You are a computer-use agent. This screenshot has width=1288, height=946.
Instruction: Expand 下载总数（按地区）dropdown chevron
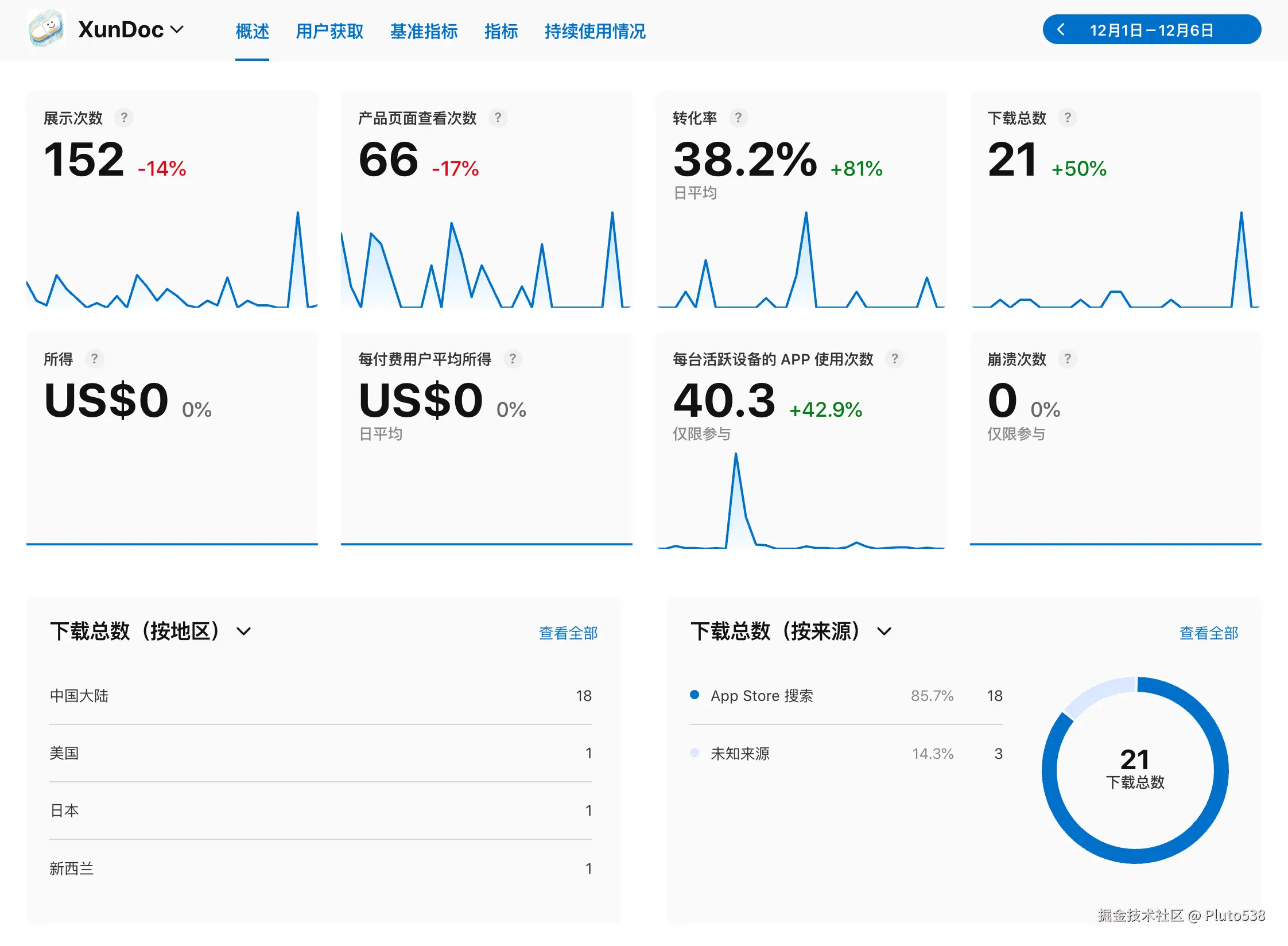coord(244,631)
